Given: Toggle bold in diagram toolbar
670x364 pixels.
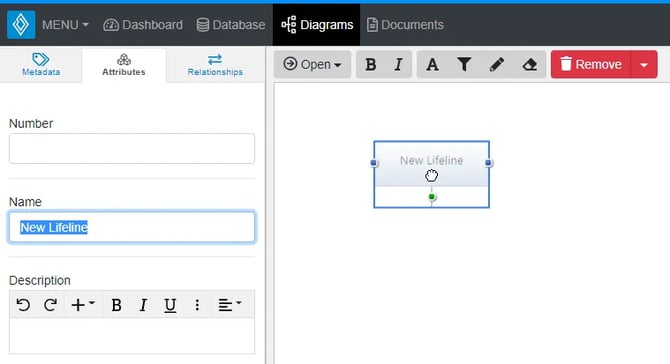Looking at the screenshot, I should (370, 65).
